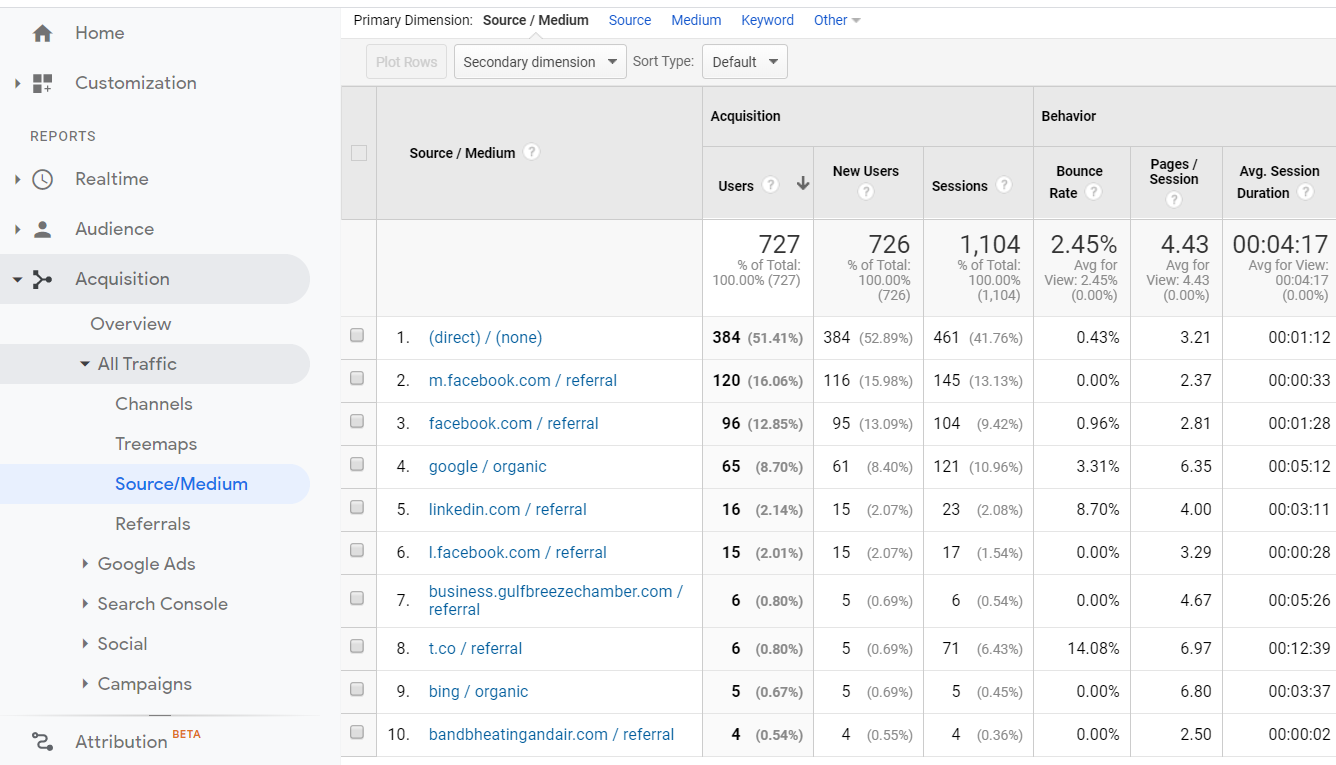Select checkbox for business.gulfbreezechamber.com row
Viewport: 1336px width, 765px height.
pyautogui.click(x=357, y=599)
